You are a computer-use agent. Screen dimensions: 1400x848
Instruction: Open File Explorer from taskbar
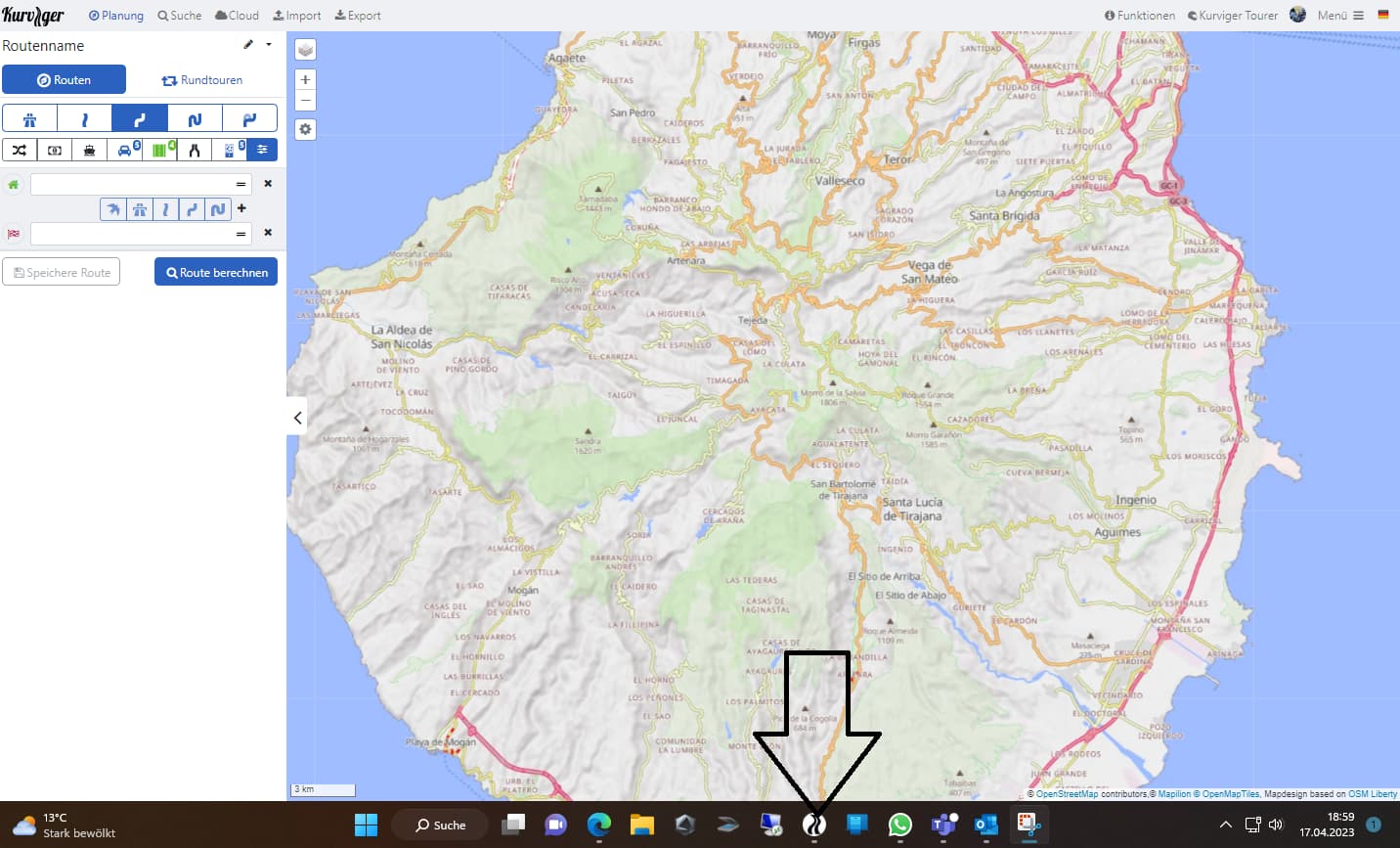coord(642,825)
